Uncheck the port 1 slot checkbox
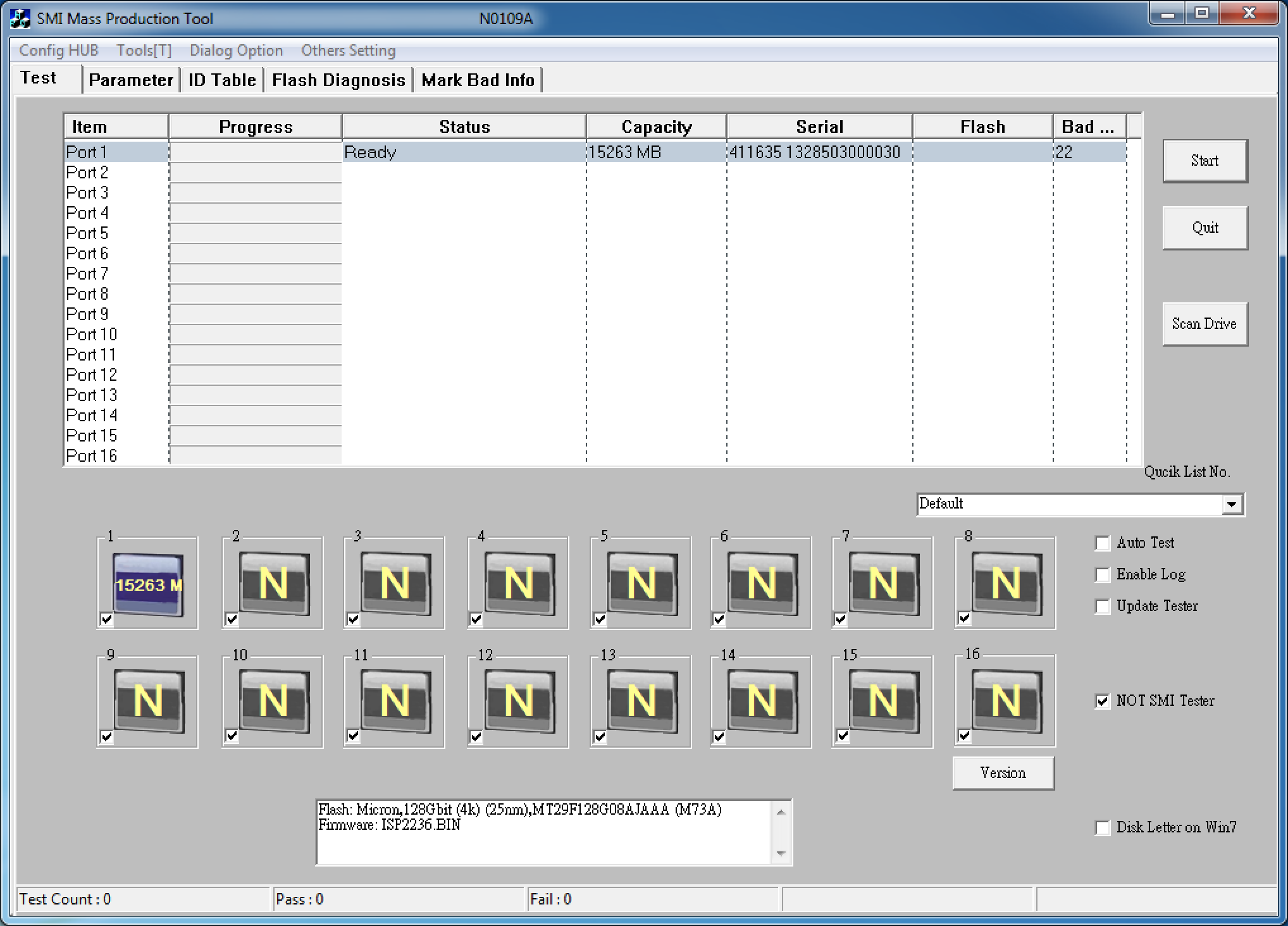The width and height of the screenshot is (1288, 926). 107,619
